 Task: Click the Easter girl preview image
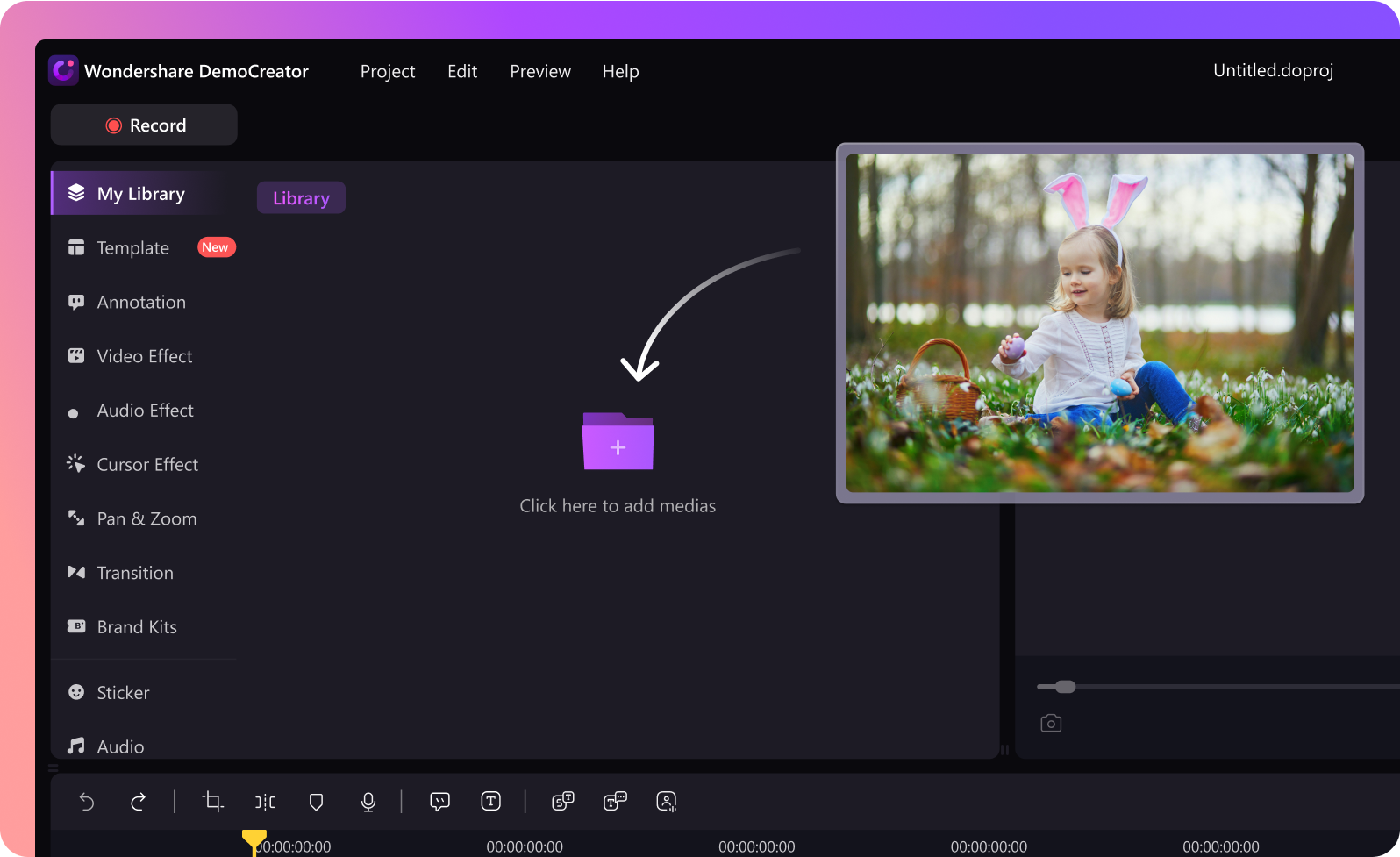(x=1100, y=323)
